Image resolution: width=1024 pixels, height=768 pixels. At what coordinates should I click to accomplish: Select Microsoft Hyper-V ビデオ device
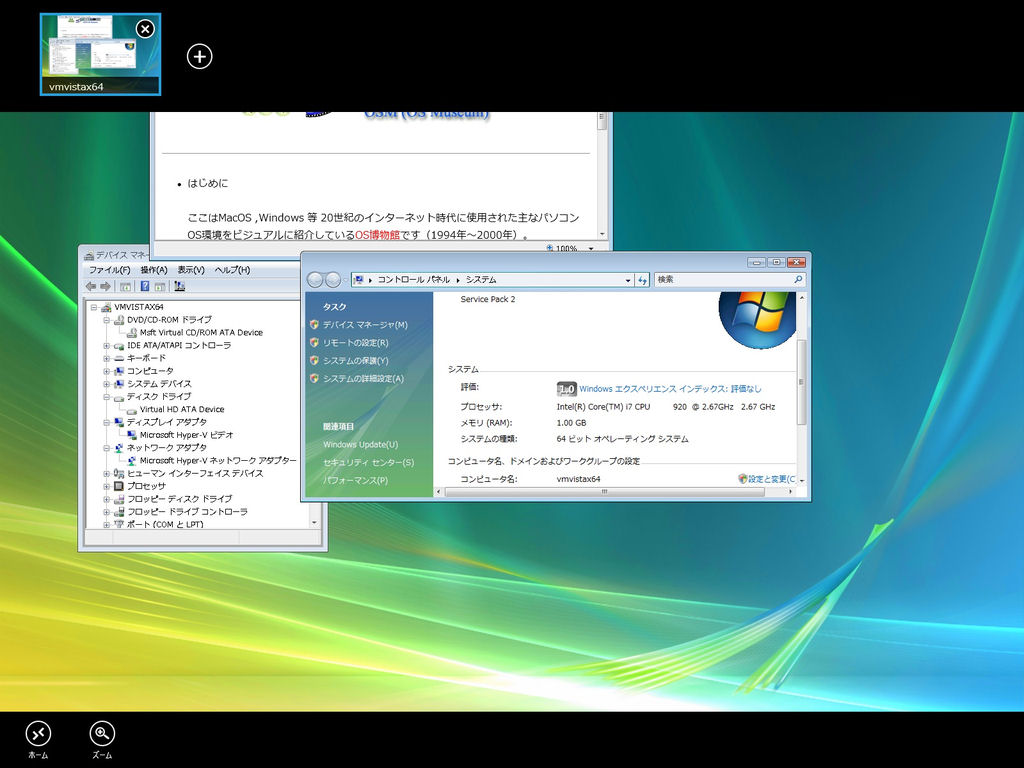click(x=186, y=435)
